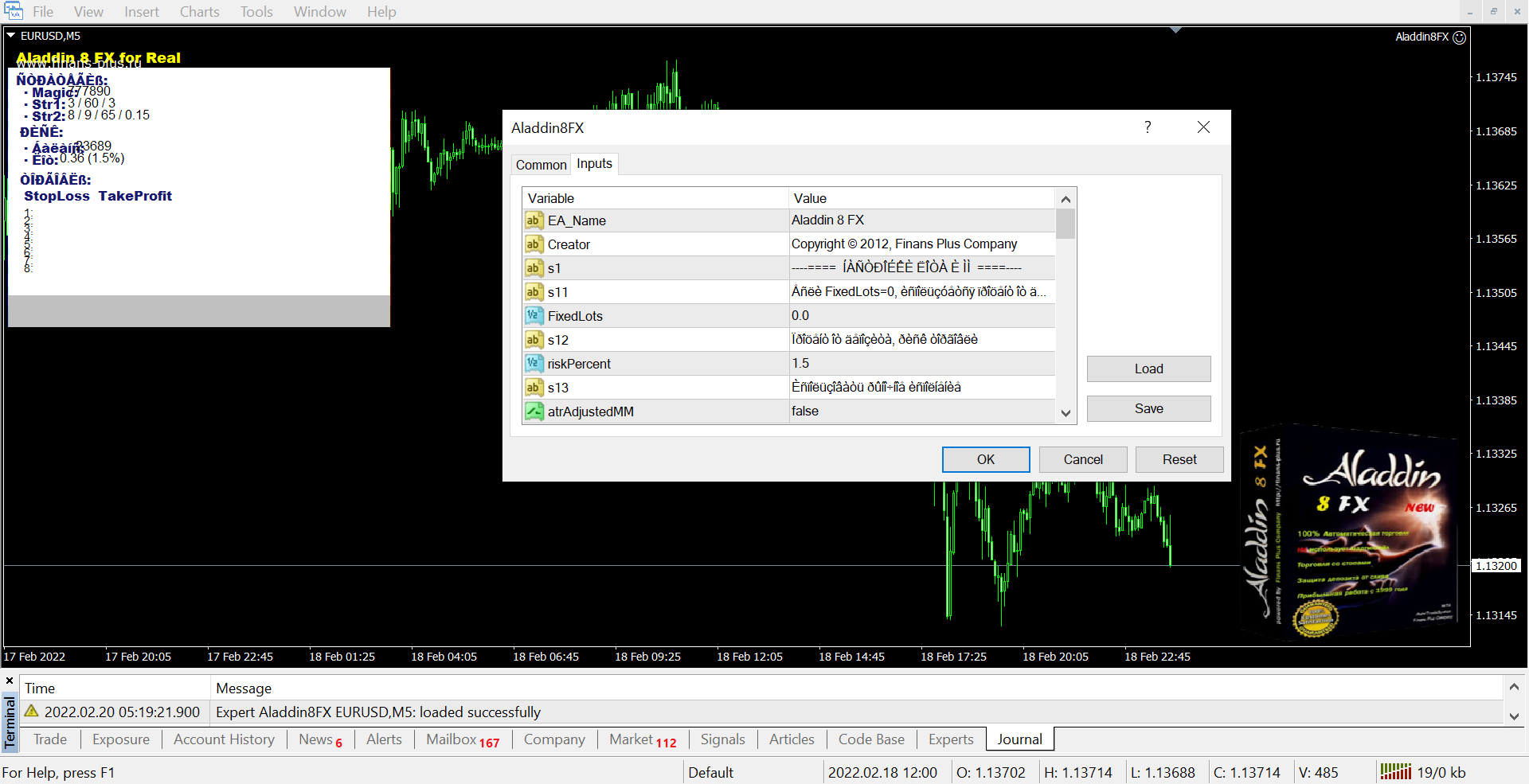Expand the EURUSD,M5 chart triangle
The height and width of the screenshot is (784, 1529).
click(11, 36)
